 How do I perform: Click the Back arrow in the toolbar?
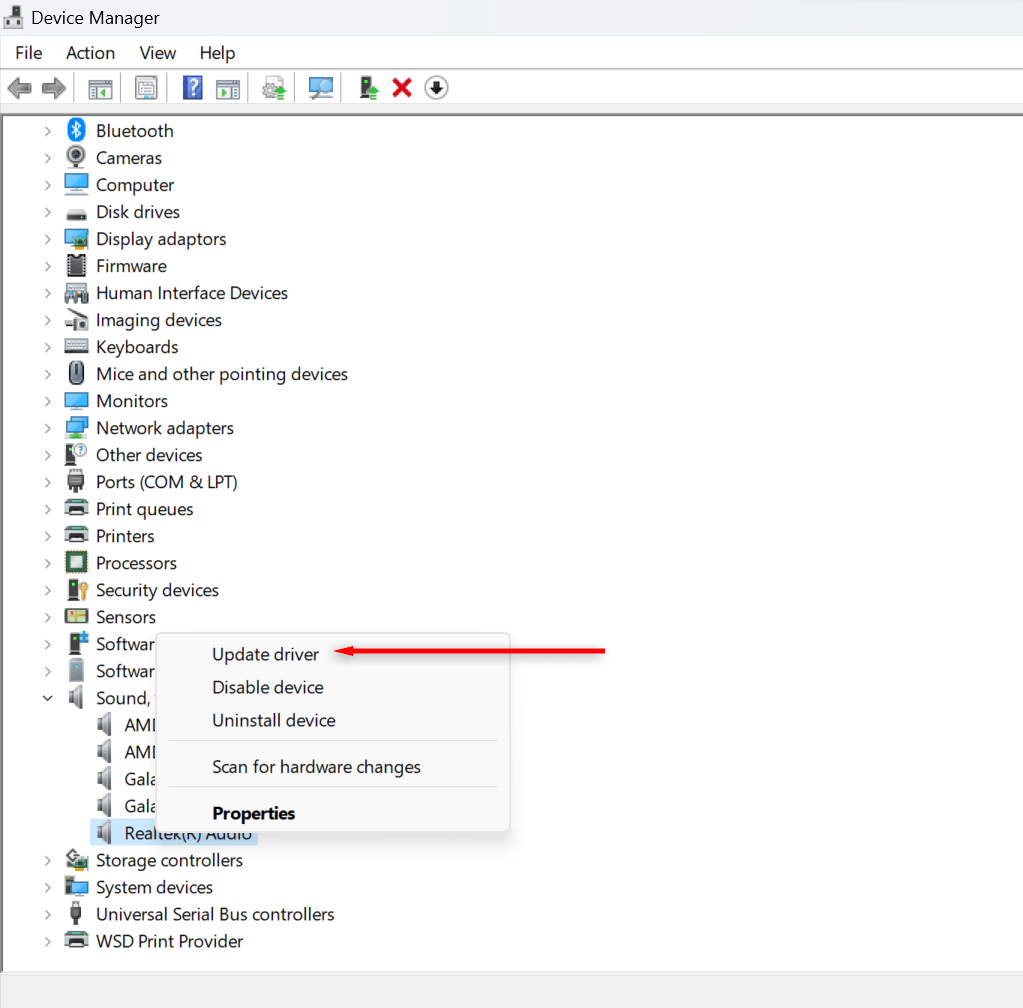19,88
